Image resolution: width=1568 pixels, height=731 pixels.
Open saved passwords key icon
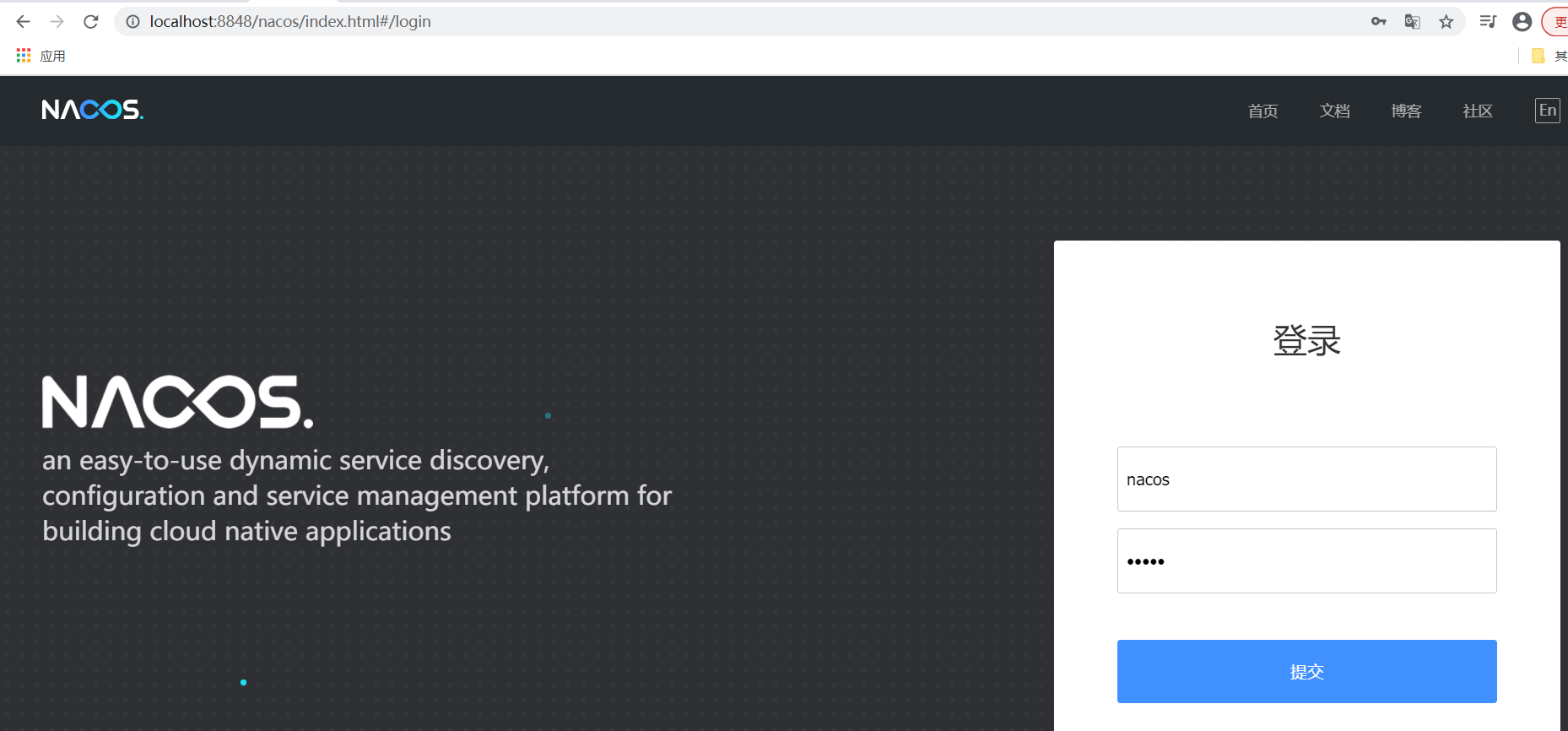pyautogui.click(x=1379, y=22)
